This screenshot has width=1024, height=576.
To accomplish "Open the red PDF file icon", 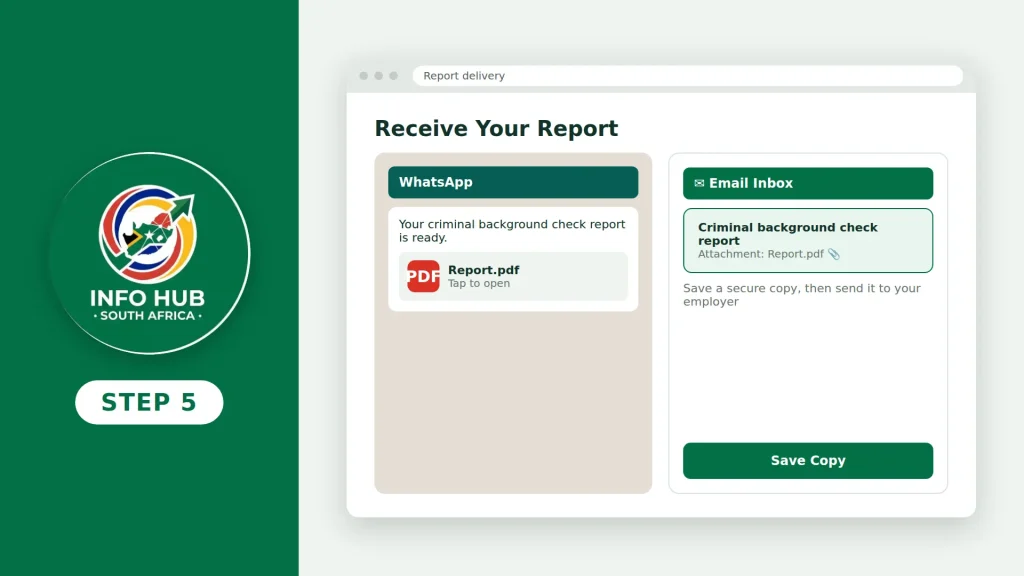I will (423, 276).
